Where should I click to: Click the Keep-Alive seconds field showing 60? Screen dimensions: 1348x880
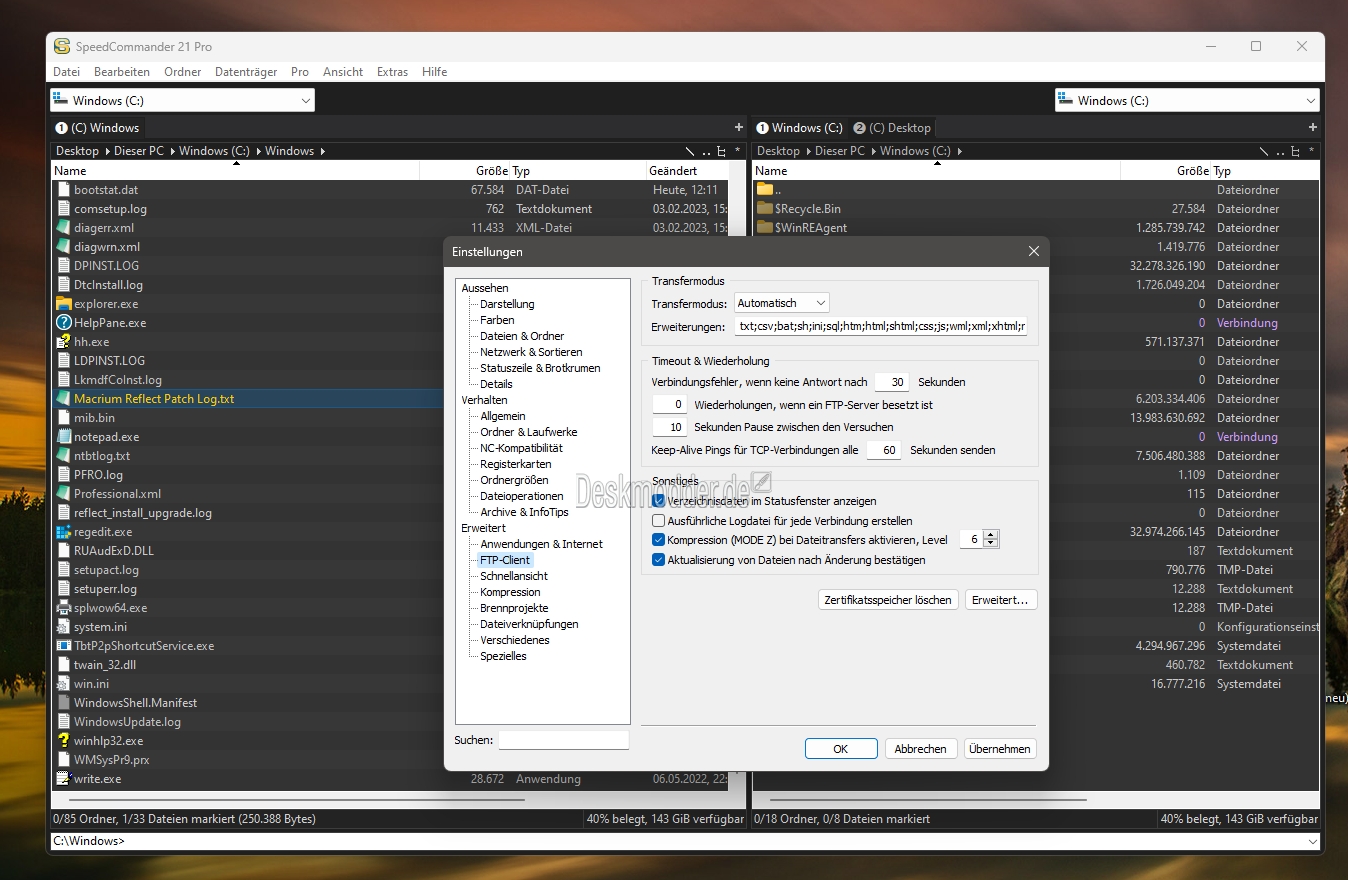click(x=884, y=450)
